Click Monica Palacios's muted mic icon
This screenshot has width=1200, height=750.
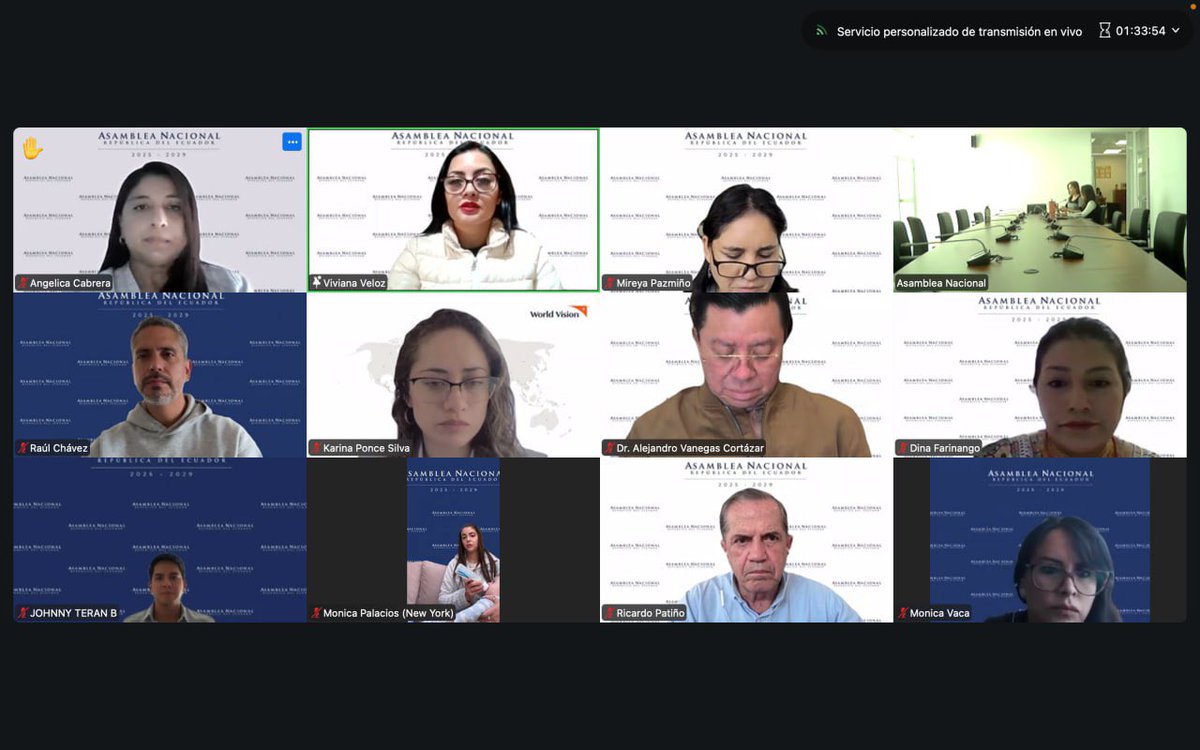316,613
